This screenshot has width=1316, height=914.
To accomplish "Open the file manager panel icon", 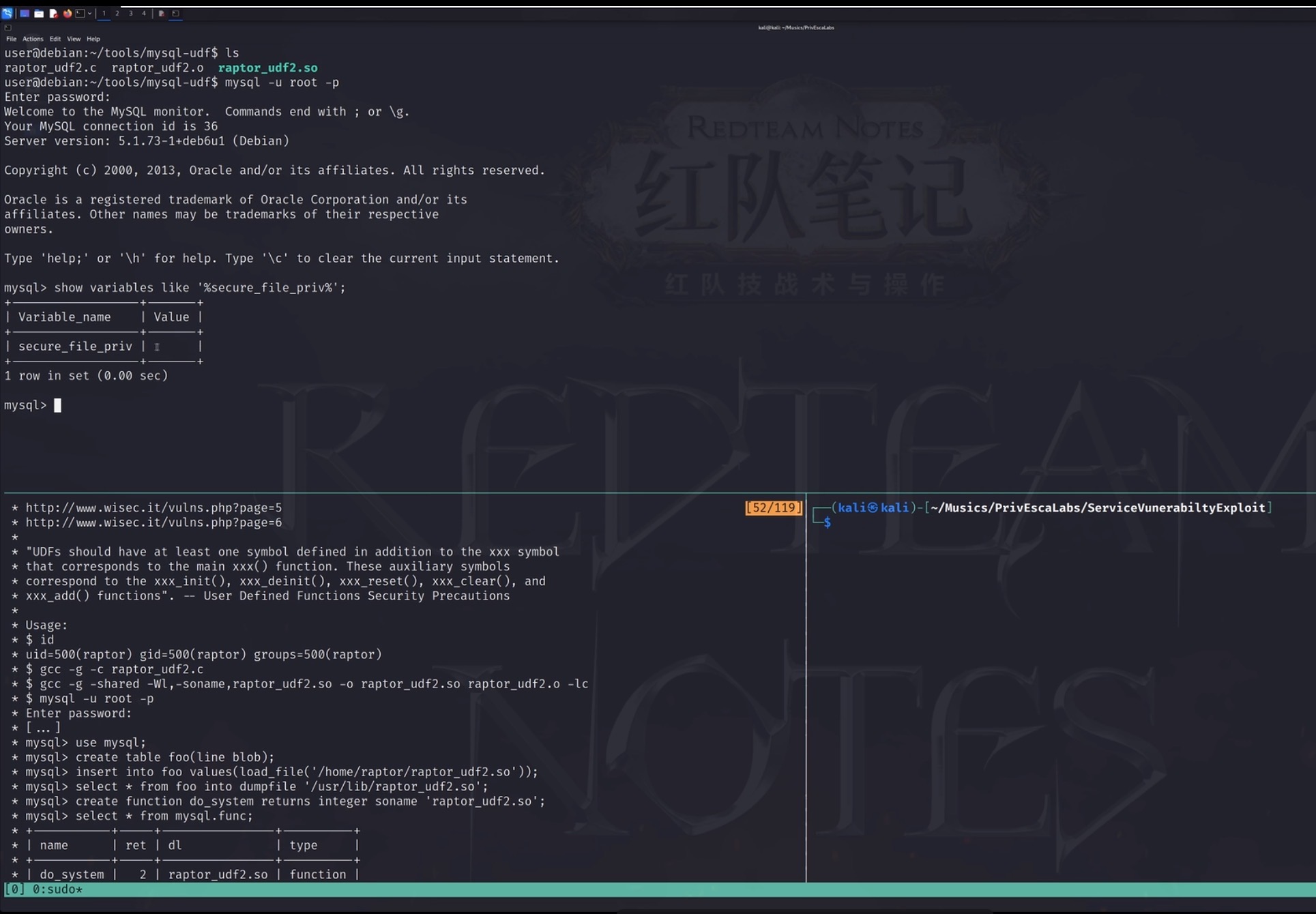I will coord(39,13).
